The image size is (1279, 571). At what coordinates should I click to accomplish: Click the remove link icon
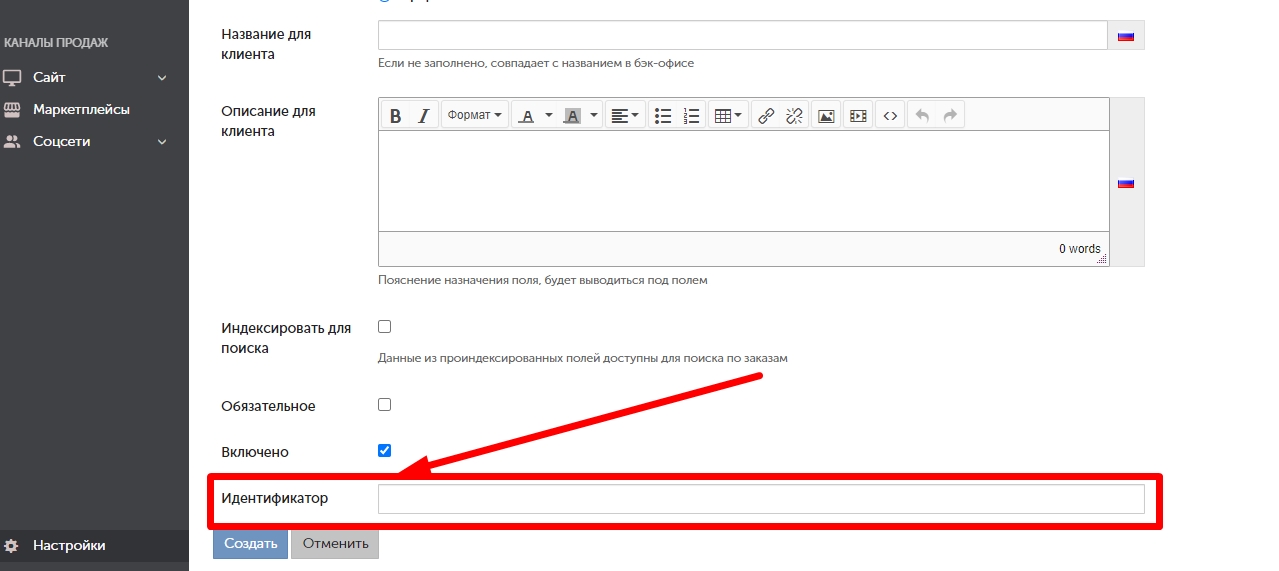[794, 116]
